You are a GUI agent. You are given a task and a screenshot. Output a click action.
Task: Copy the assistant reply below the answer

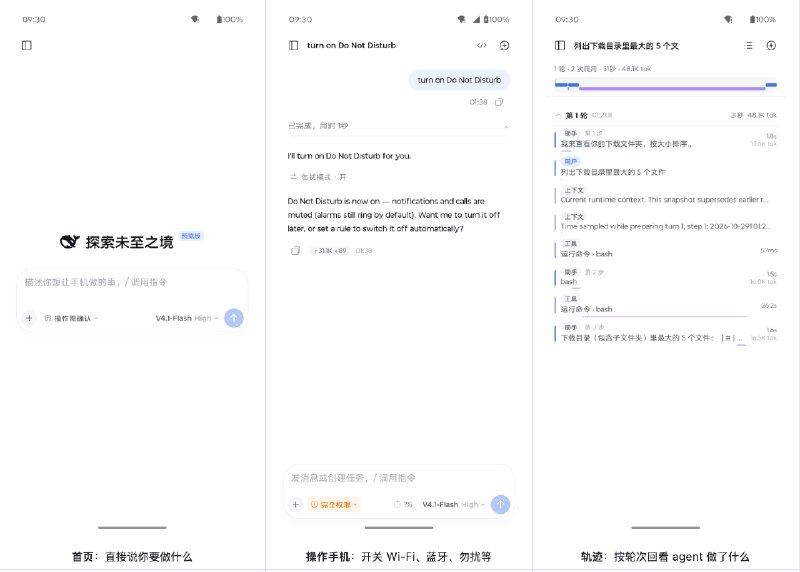click(x=295, y=251)
